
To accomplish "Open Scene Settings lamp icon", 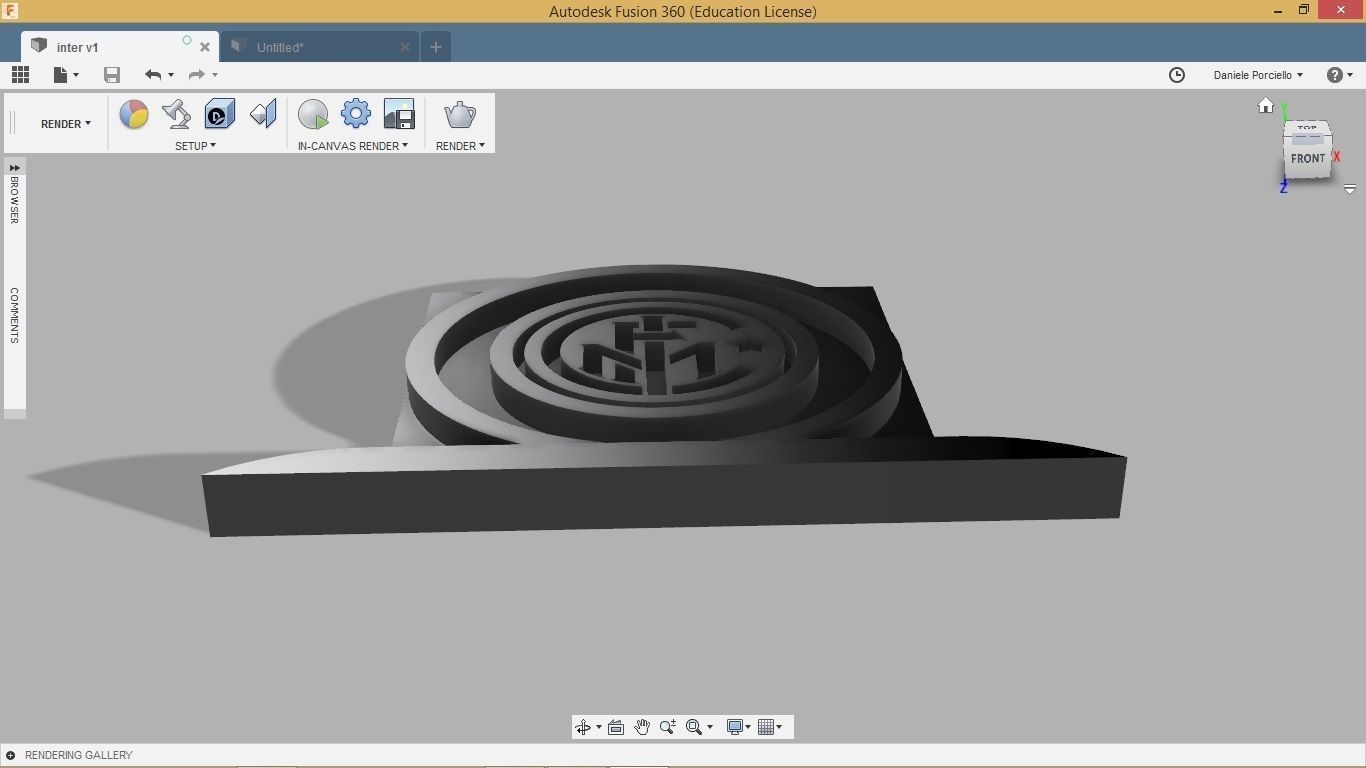I will coord(177,114).
